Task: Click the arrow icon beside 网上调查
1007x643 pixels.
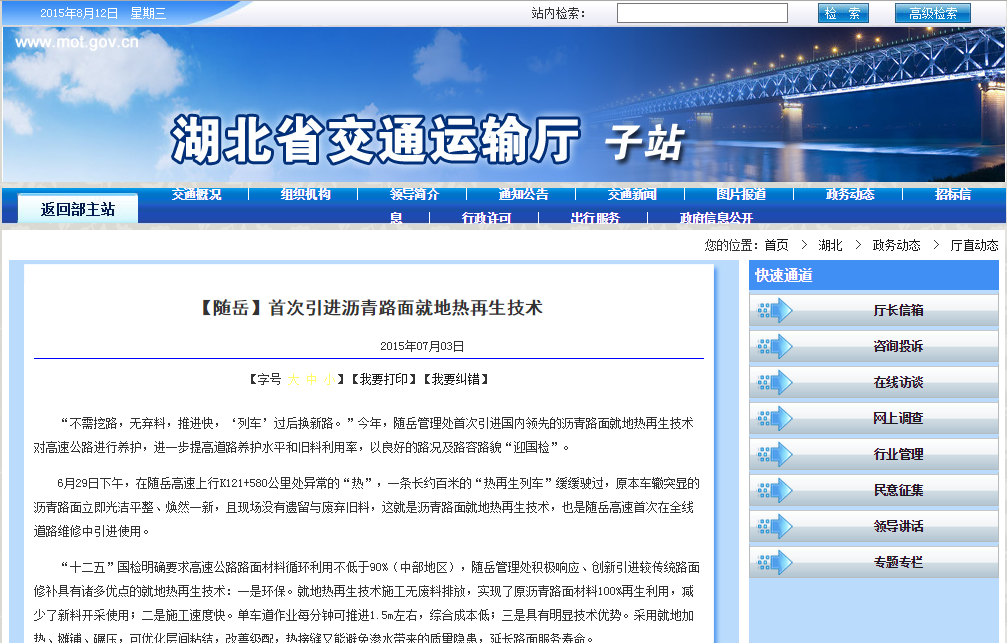Action: [x=775, y=418]
